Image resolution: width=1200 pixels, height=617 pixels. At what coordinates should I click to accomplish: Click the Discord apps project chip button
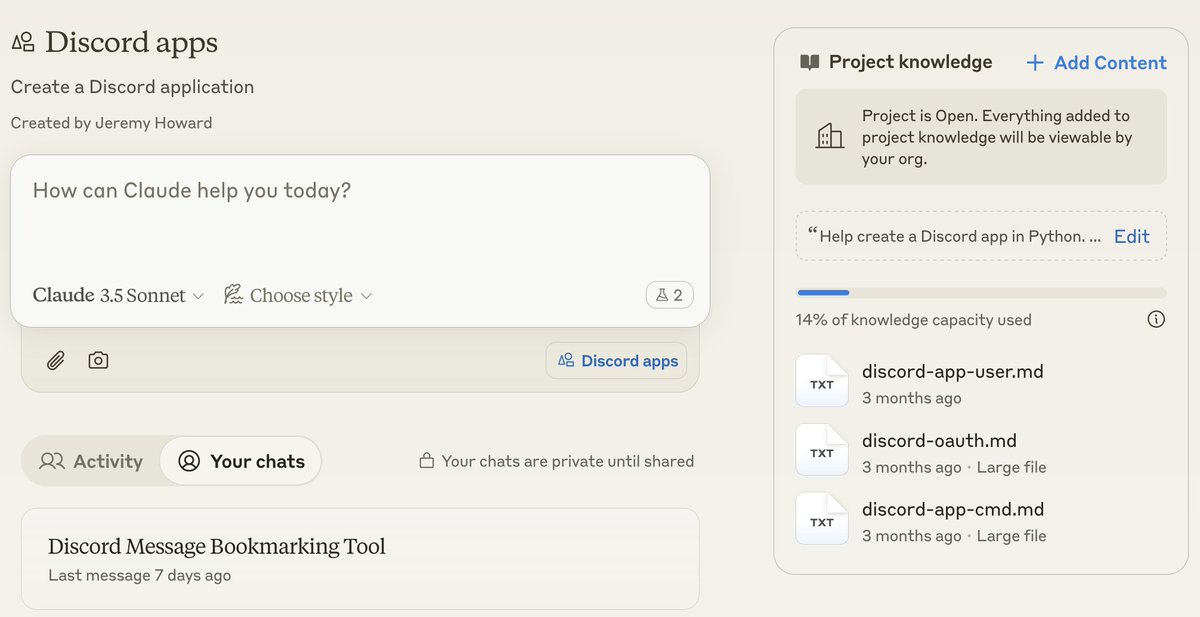[617, 361]
